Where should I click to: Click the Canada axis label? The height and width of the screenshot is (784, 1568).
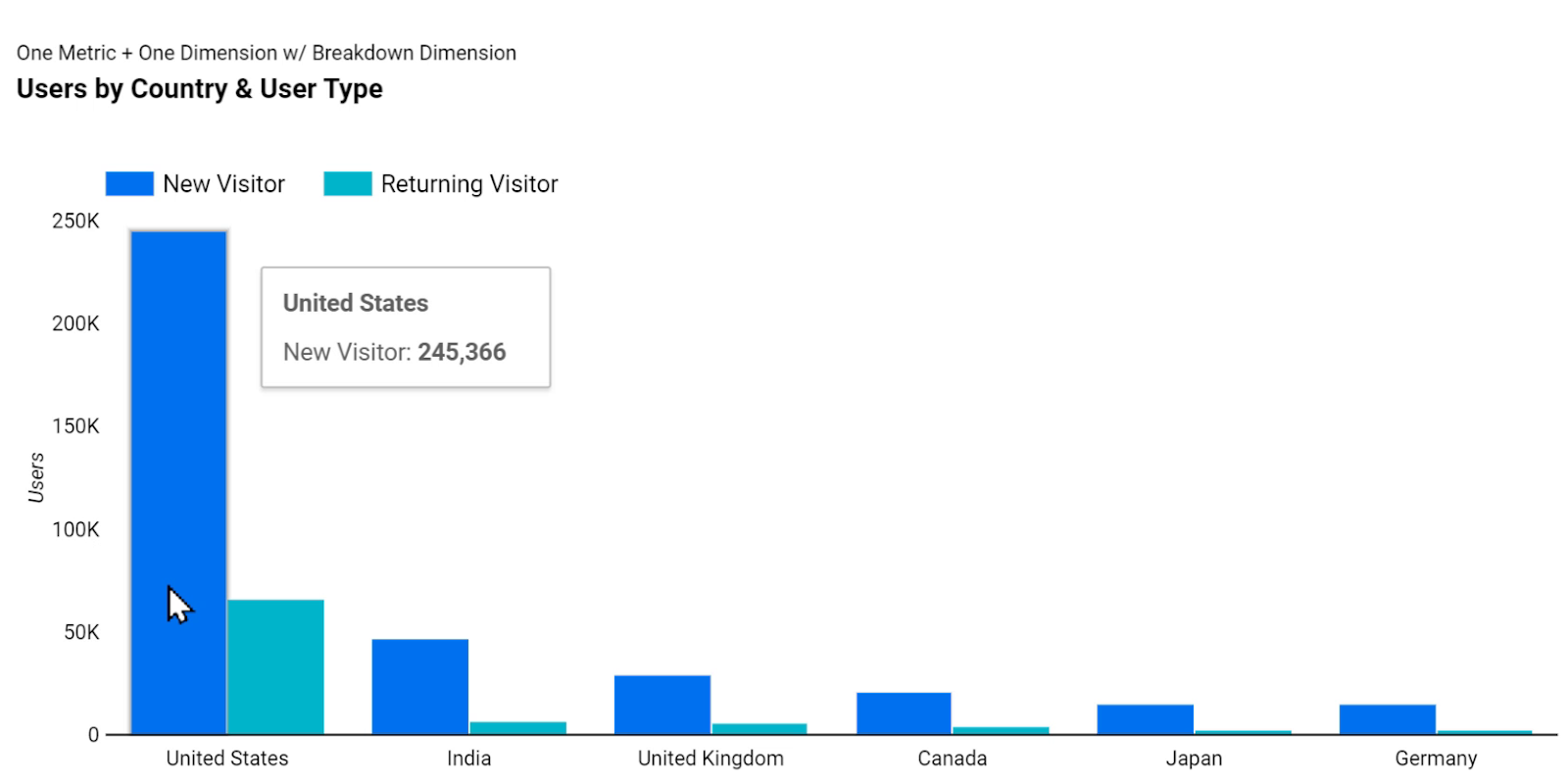pos(953,759)
